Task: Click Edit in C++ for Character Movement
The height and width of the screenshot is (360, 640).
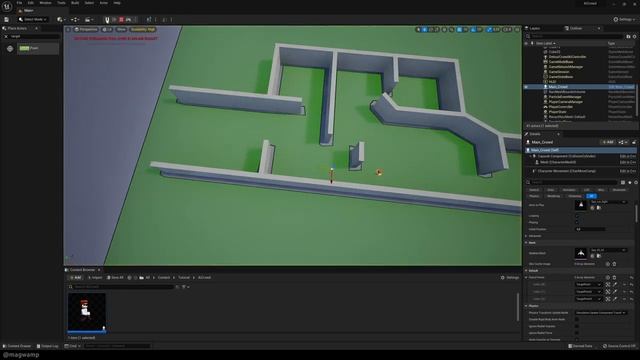Action: point(627,171)
